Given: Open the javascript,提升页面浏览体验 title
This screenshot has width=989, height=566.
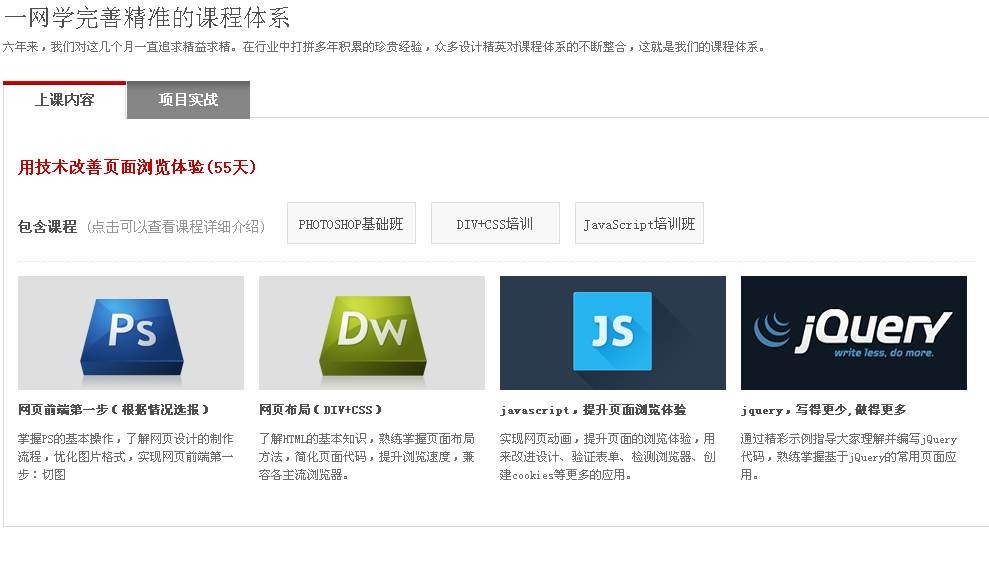Looking at the screenshot, I should pos(593,410).
